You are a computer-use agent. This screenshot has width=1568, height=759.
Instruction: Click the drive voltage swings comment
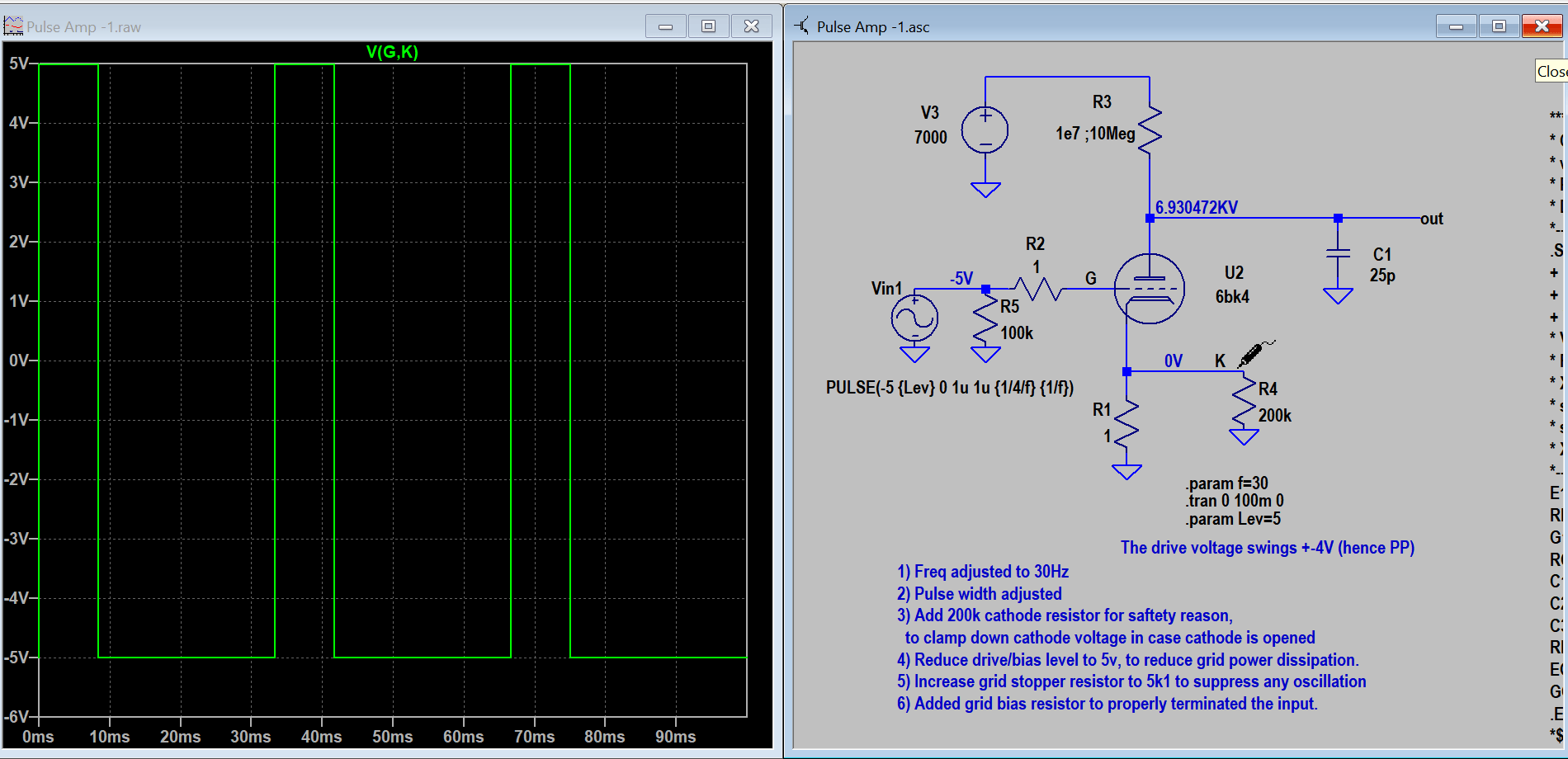tap(1268, 548)
